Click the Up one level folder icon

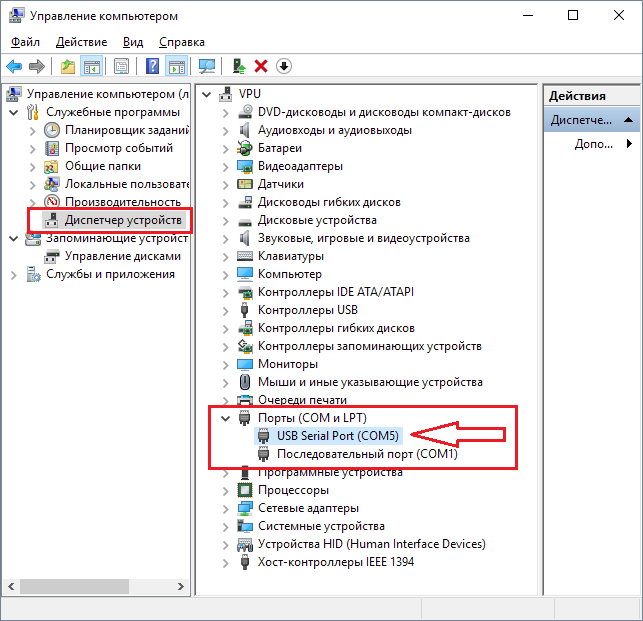click(68, 66)
